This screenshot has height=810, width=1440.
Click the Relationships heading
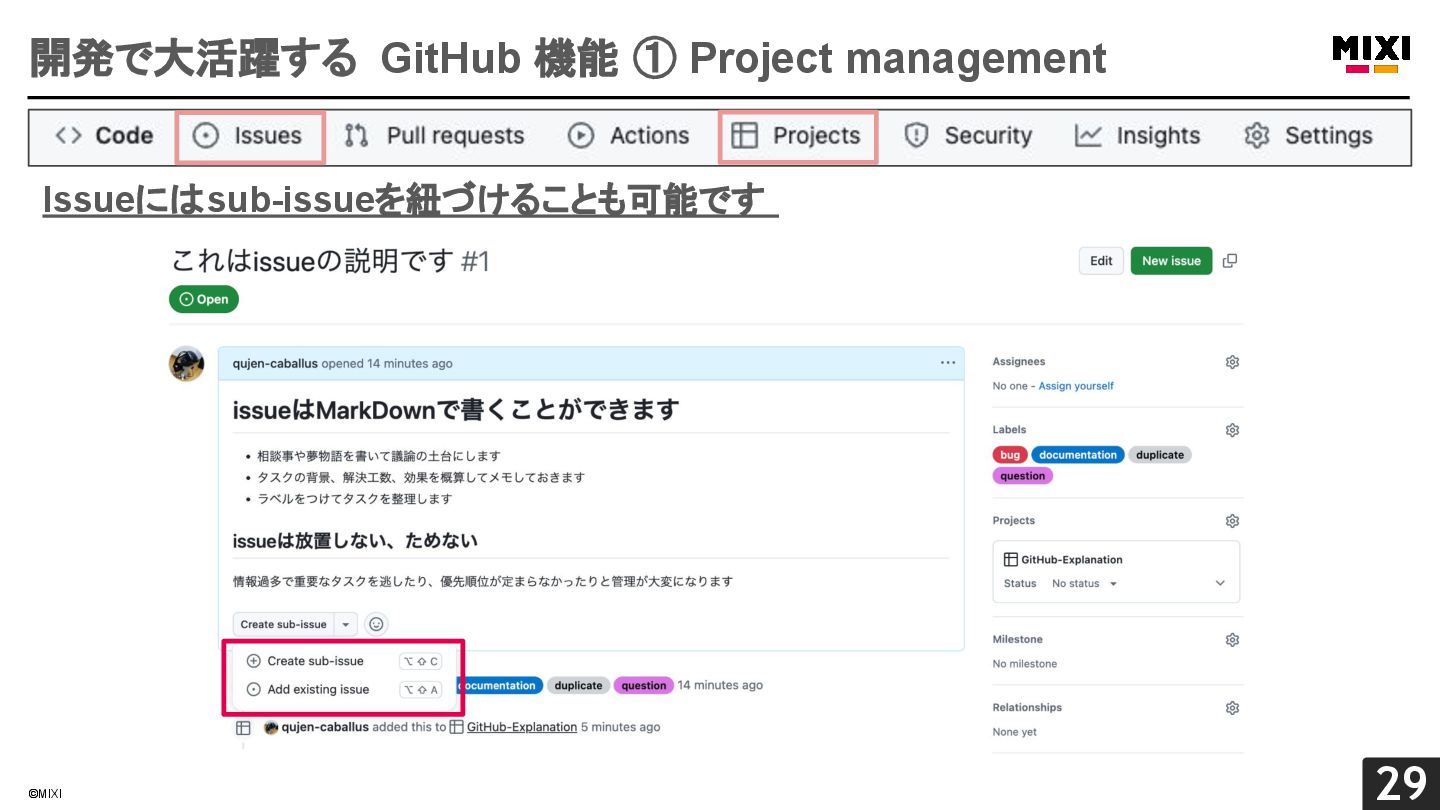tap(1027, 708)
